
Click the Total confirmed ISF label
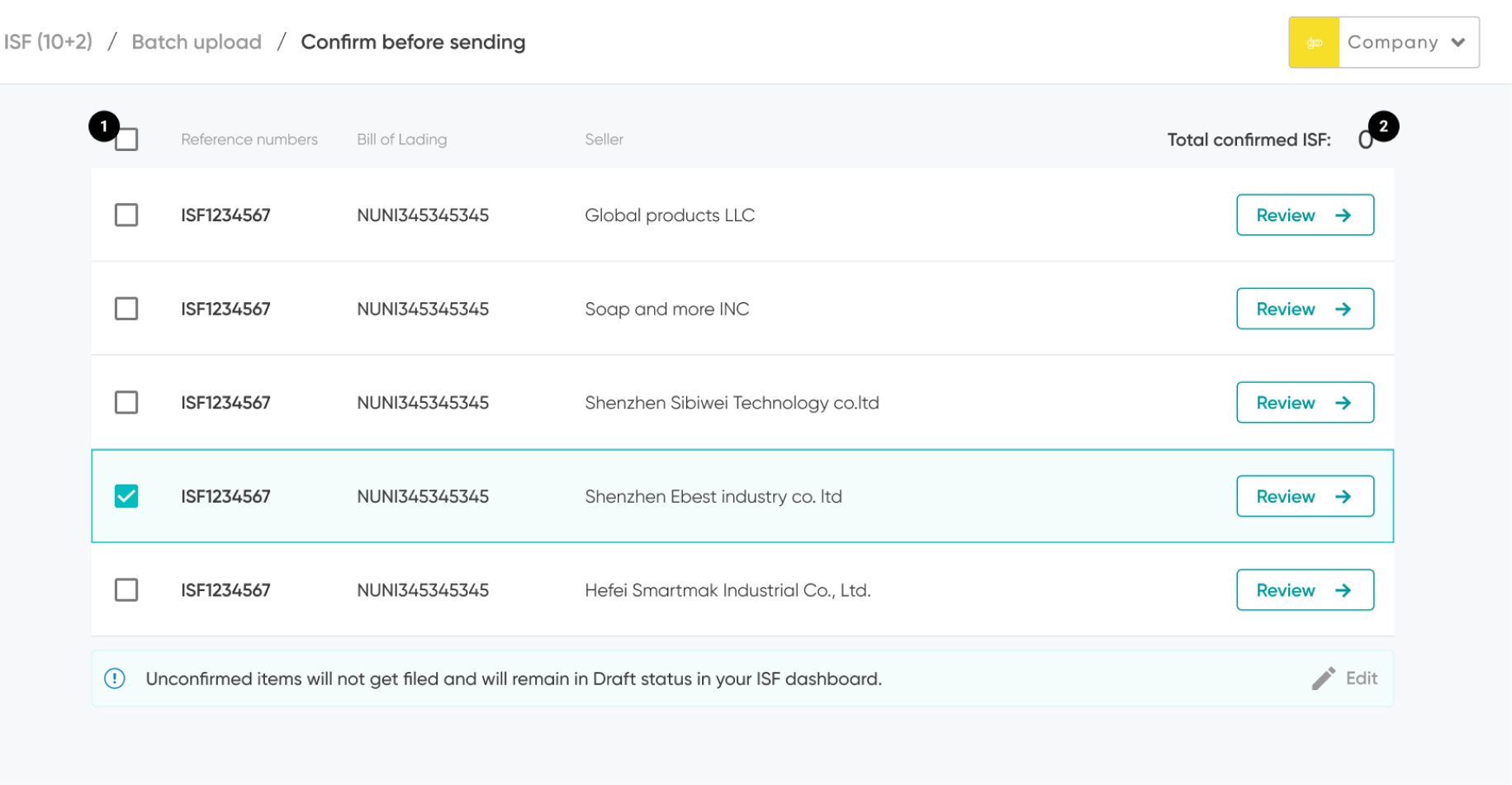[1249, 140]
